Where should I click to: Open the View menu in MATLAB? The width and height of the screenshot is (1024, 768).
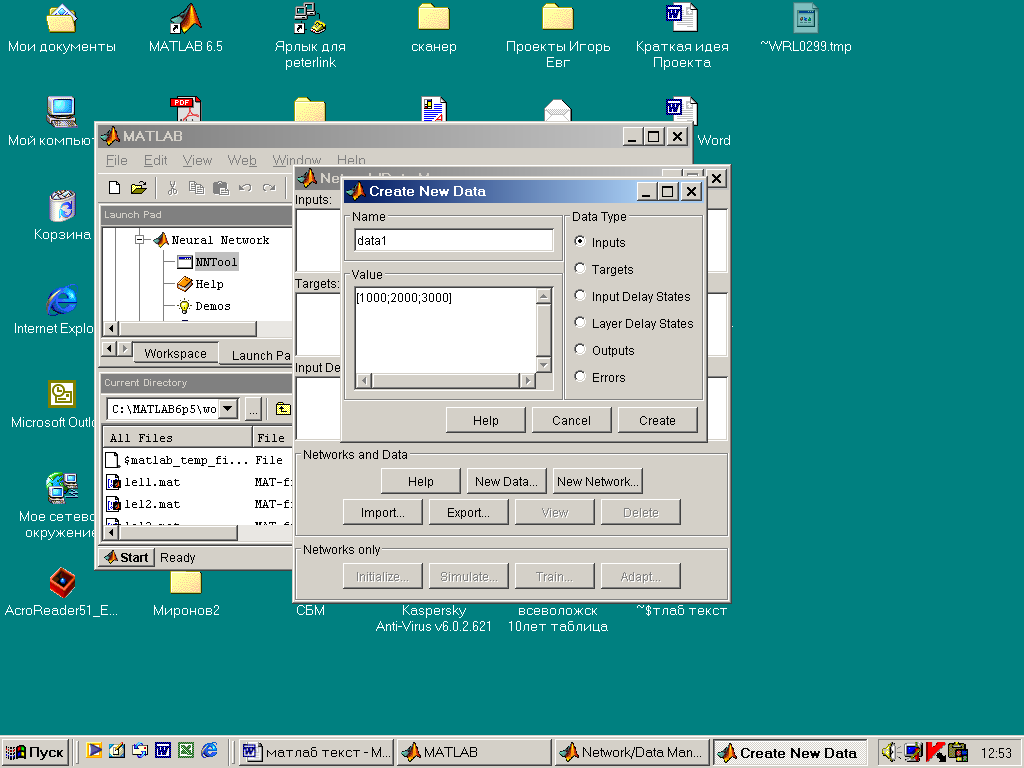point(197,160)
